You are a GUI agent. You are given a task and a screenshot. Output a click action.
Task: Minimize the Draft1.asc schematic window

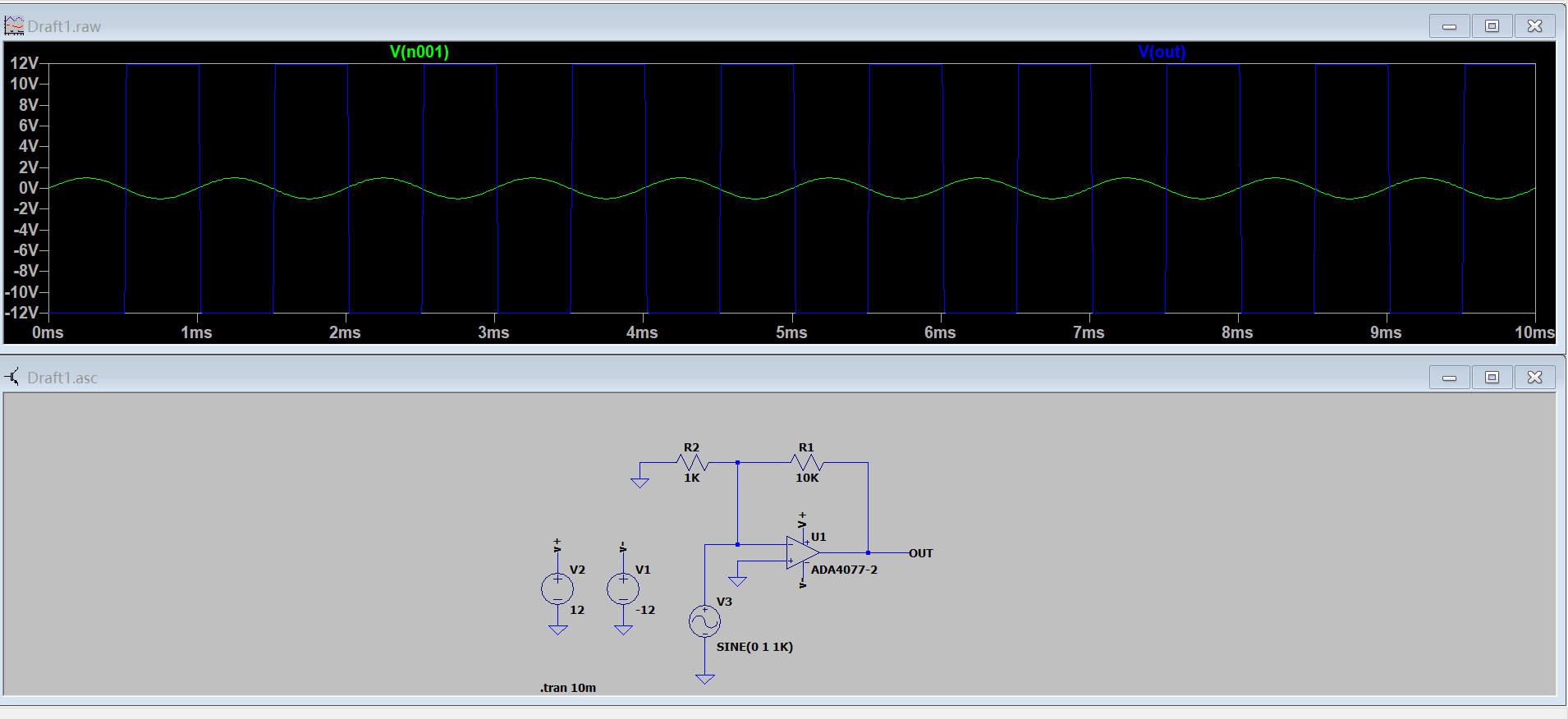click(x=1450, y=378)
